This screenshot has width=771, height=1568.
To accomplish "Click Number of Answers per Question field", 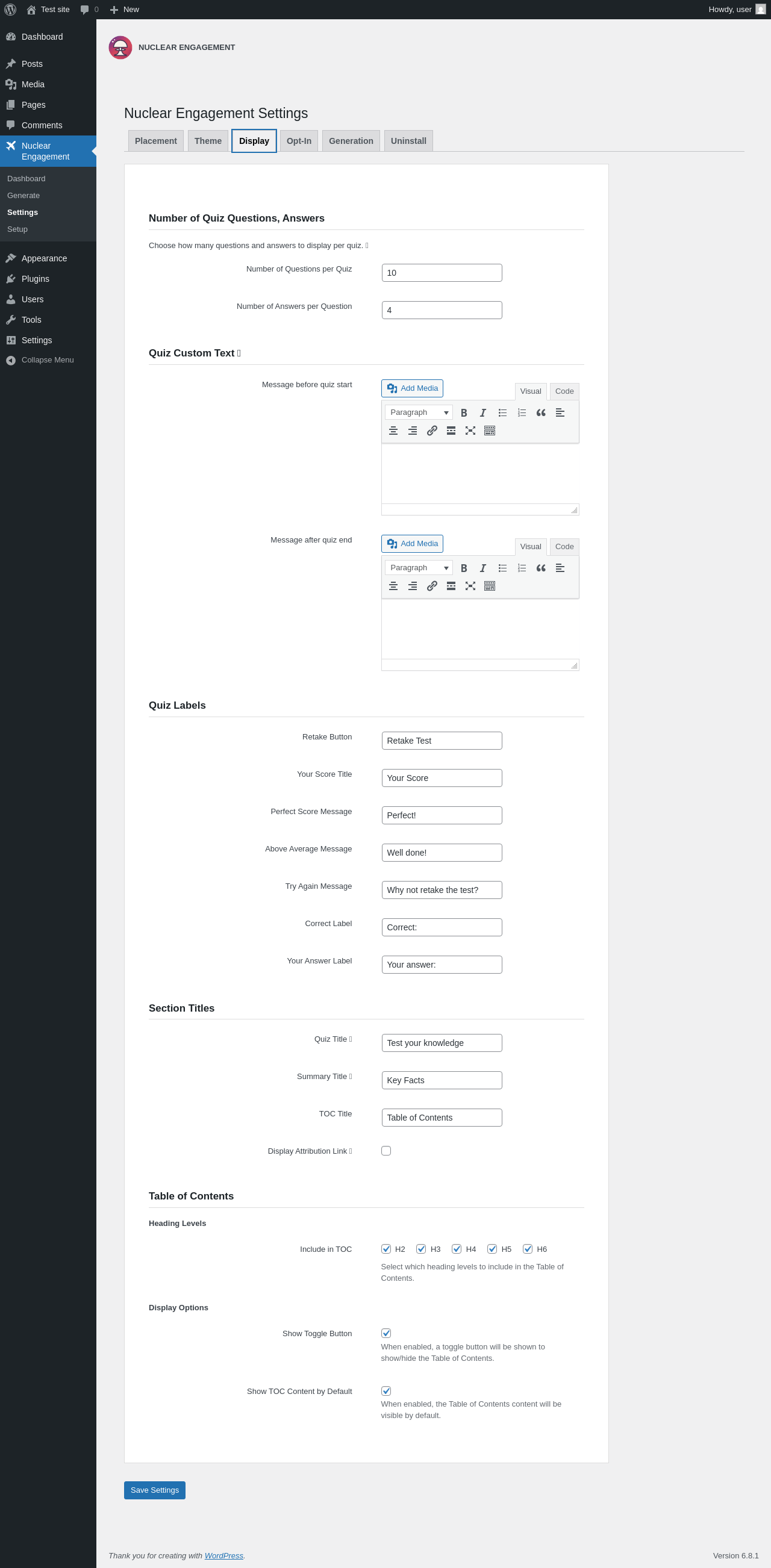I will 442,310.
